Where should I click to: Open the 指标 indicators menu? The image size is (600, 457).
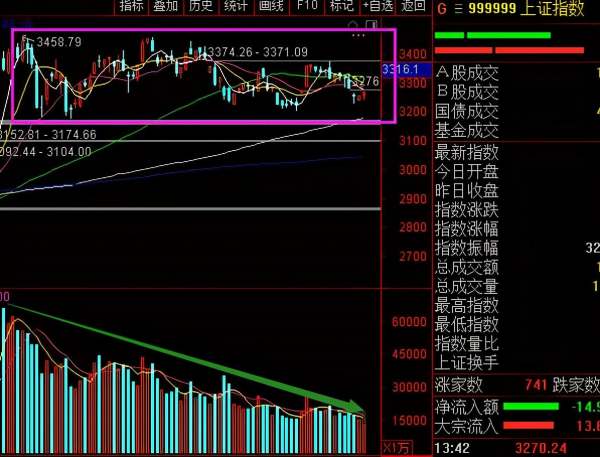click(131, 7)
